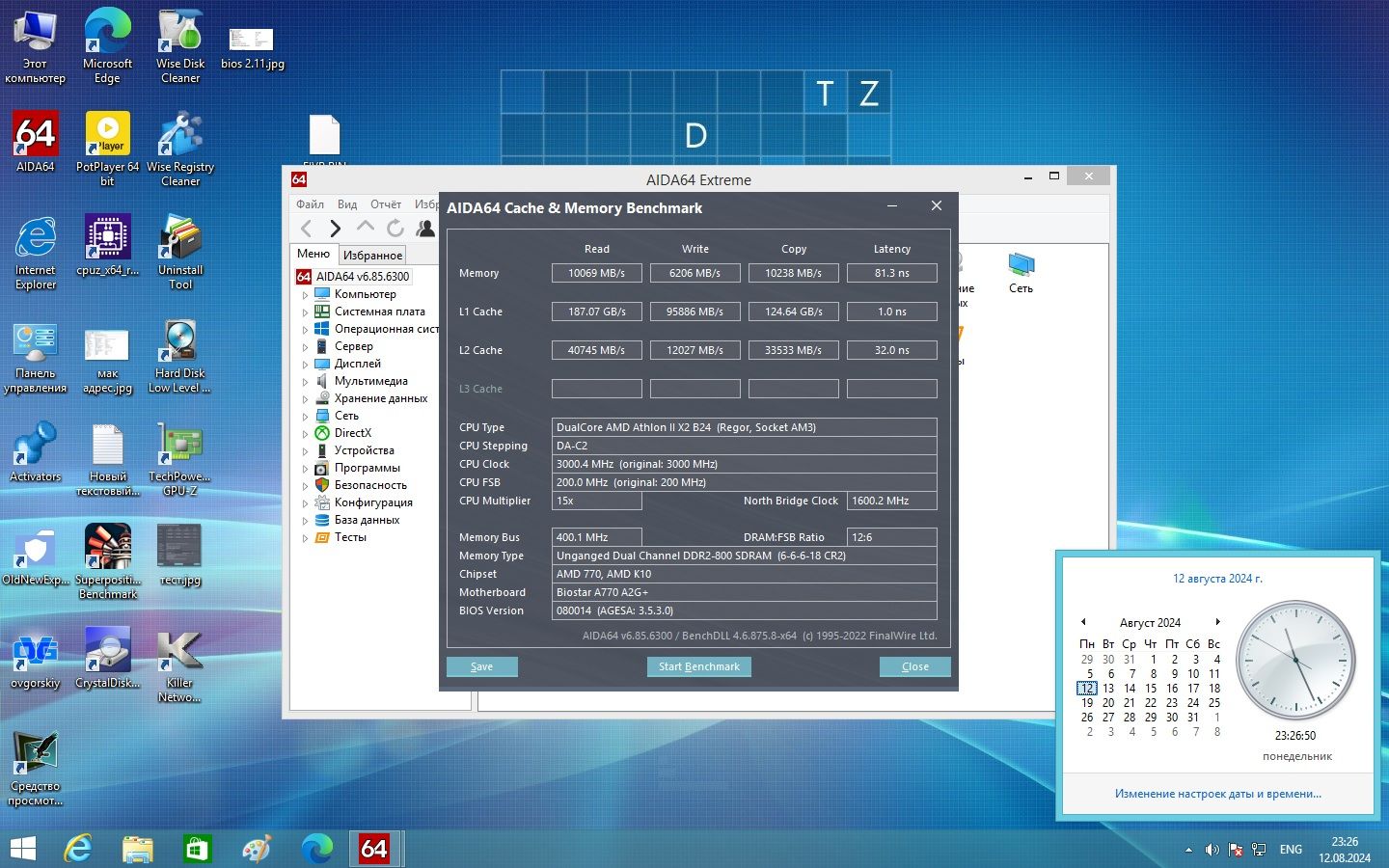
Task: Open Killer Network desktop icon
Action: (180, 665)
